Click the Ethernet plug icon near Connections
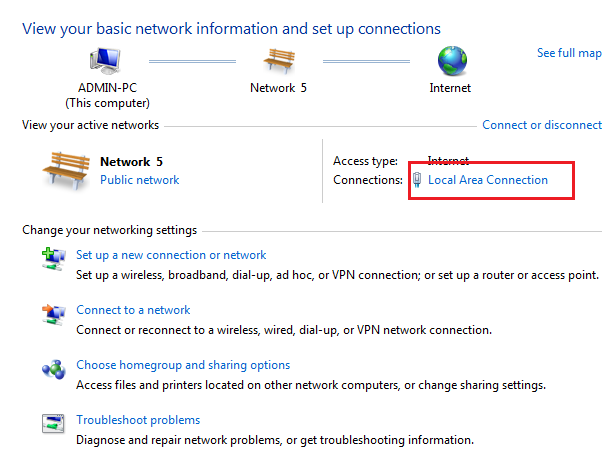This screenshot has height=456, width=616. [417, 180]
